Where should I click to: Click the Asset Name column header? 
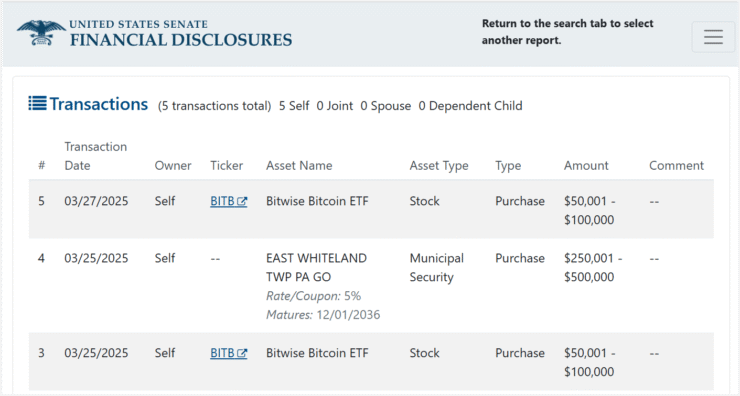click(x=299, y=166)
